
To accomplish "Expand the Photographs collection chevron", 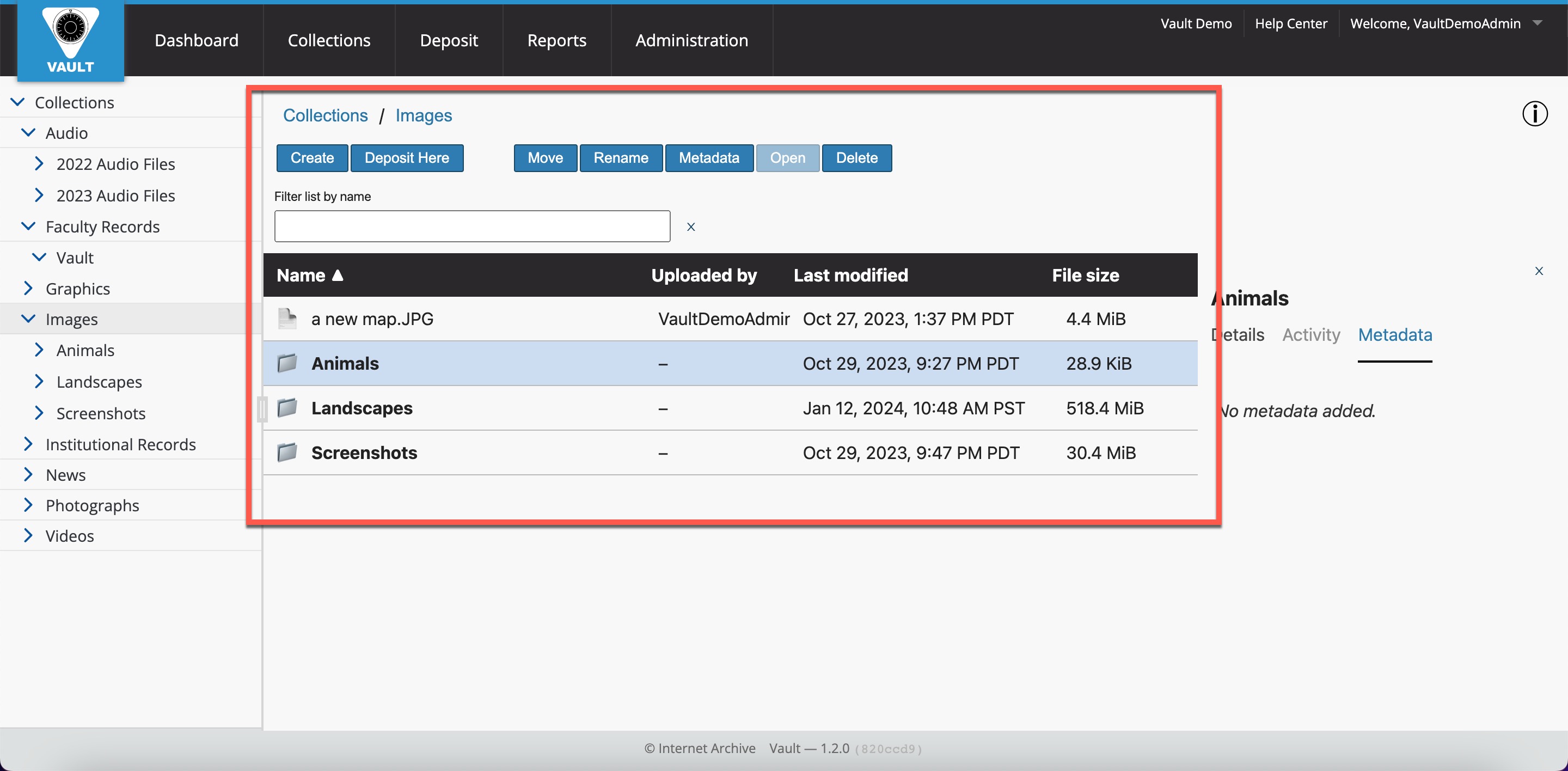I will pyautogui.click(x=28, y=505).
